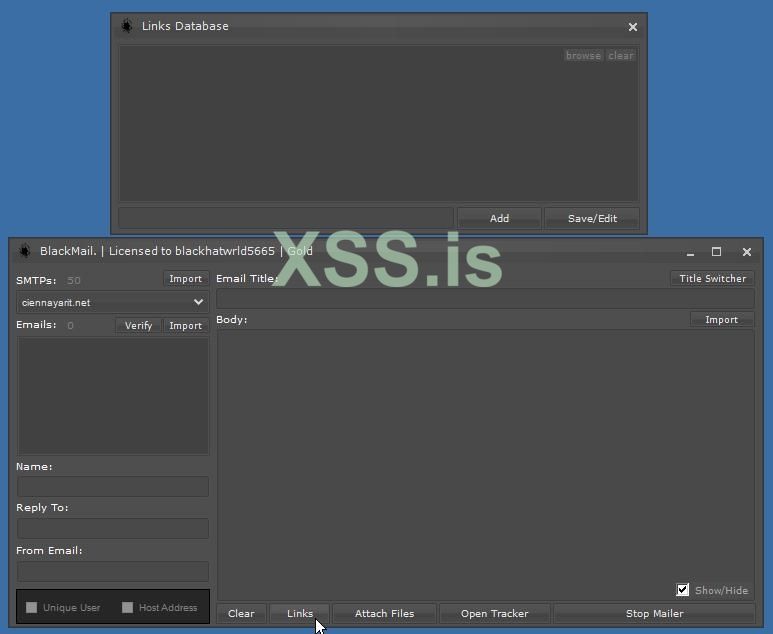This screenshot has height=634, width=773.
Task: Click the Clear button below the body
Action: pyautogui.click(x=241, y=614)
